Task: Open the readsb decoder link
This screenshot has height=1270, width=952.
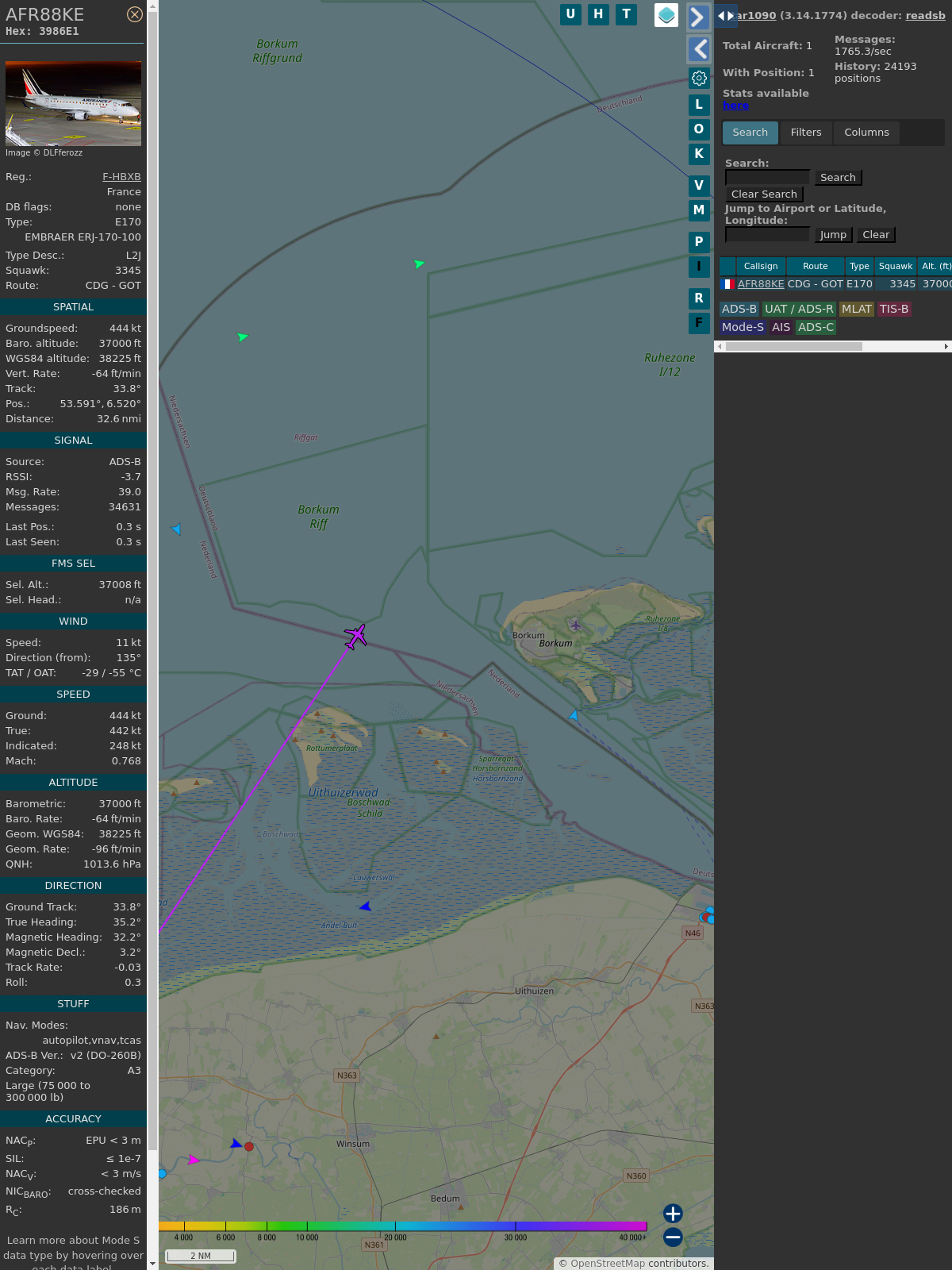Action: click(925, 15)
